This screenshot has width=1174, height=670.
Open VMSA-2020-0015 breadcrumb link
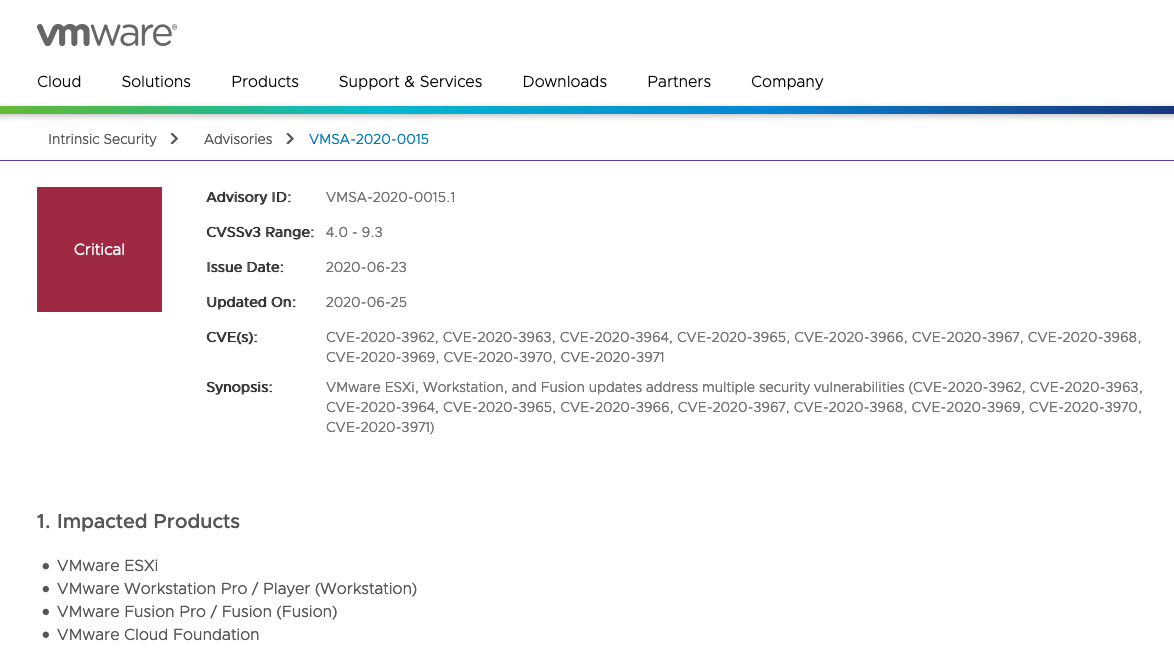(x=369, y=139)
